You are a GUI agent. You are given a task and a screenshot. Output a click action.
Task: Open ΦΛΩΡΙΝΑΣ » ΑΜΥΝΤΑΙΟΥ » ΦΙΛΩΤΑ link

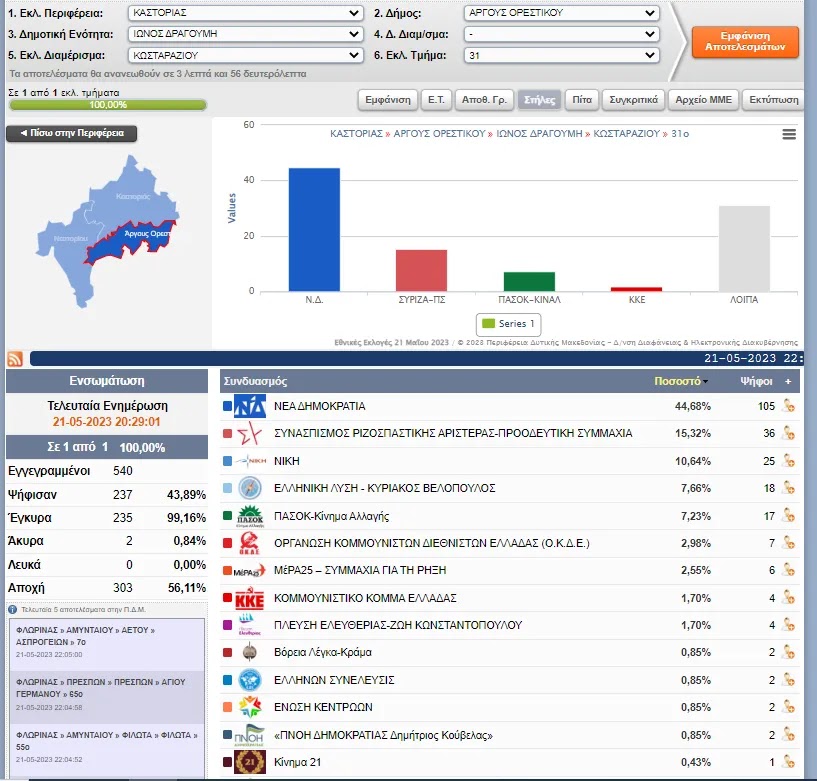click(x=107, y=741)
